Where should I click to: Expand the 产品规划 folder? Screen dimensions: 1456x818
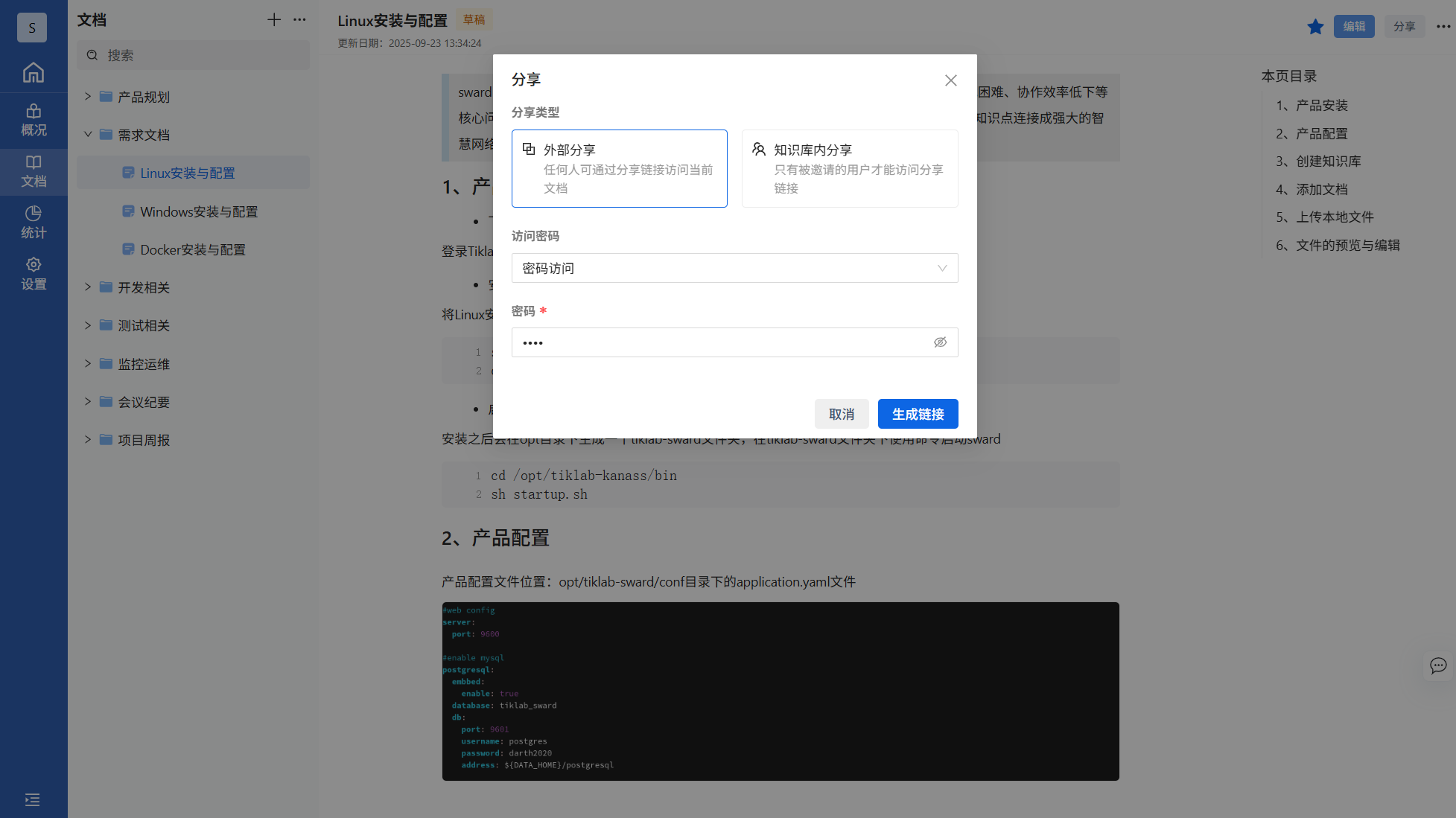(x=88, y=97)
